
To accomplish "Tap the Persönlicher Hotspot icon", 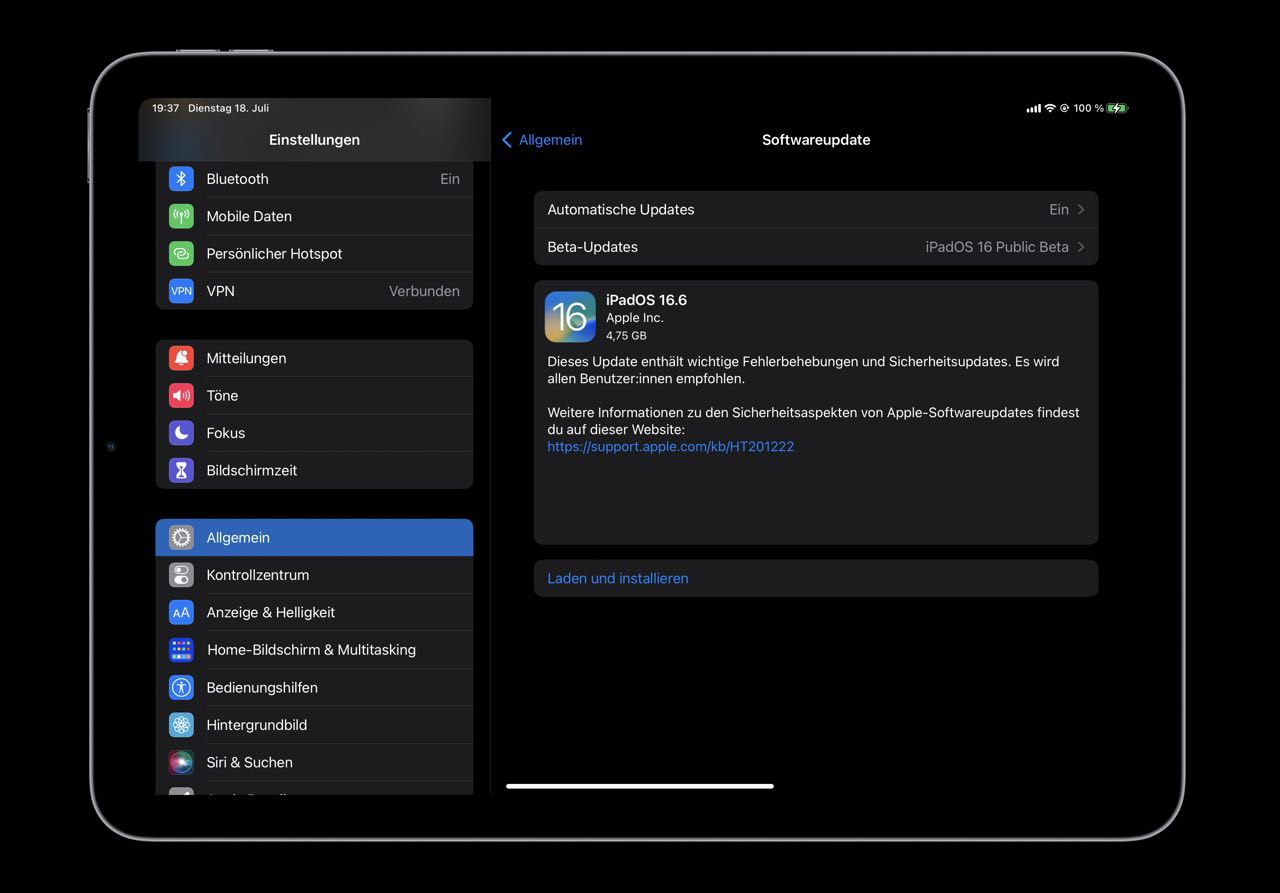I will 181,254.
